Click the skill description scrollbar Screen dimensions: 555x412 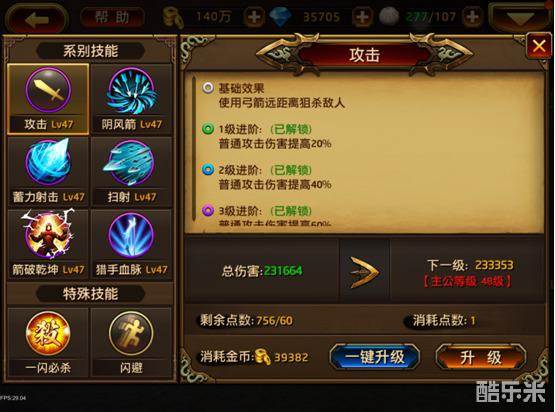[x=194, y=149]
